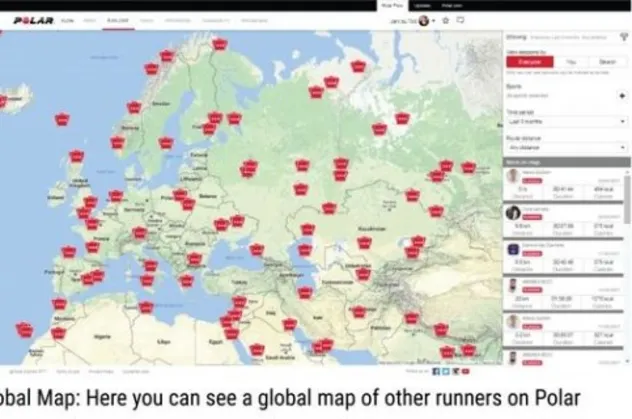Select the Everyone sessions filter
The width and height of the screenshot is (632, 419).
pos(530,62)
